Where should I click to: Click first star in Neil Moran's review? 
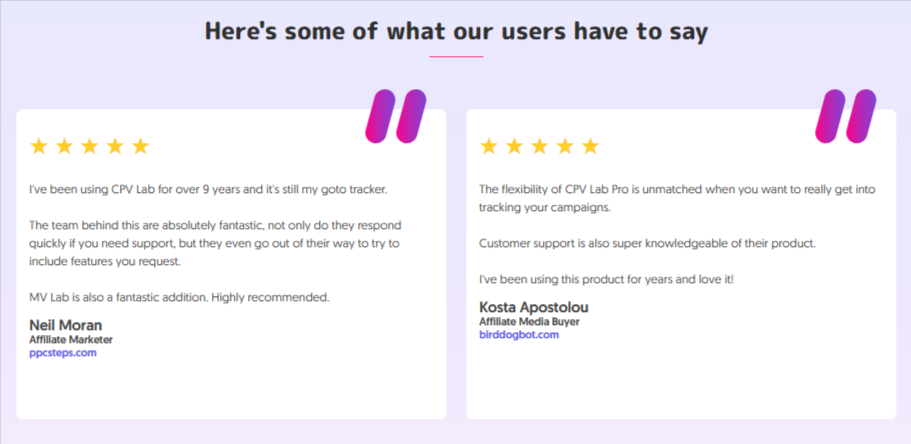tap(38, 146)
